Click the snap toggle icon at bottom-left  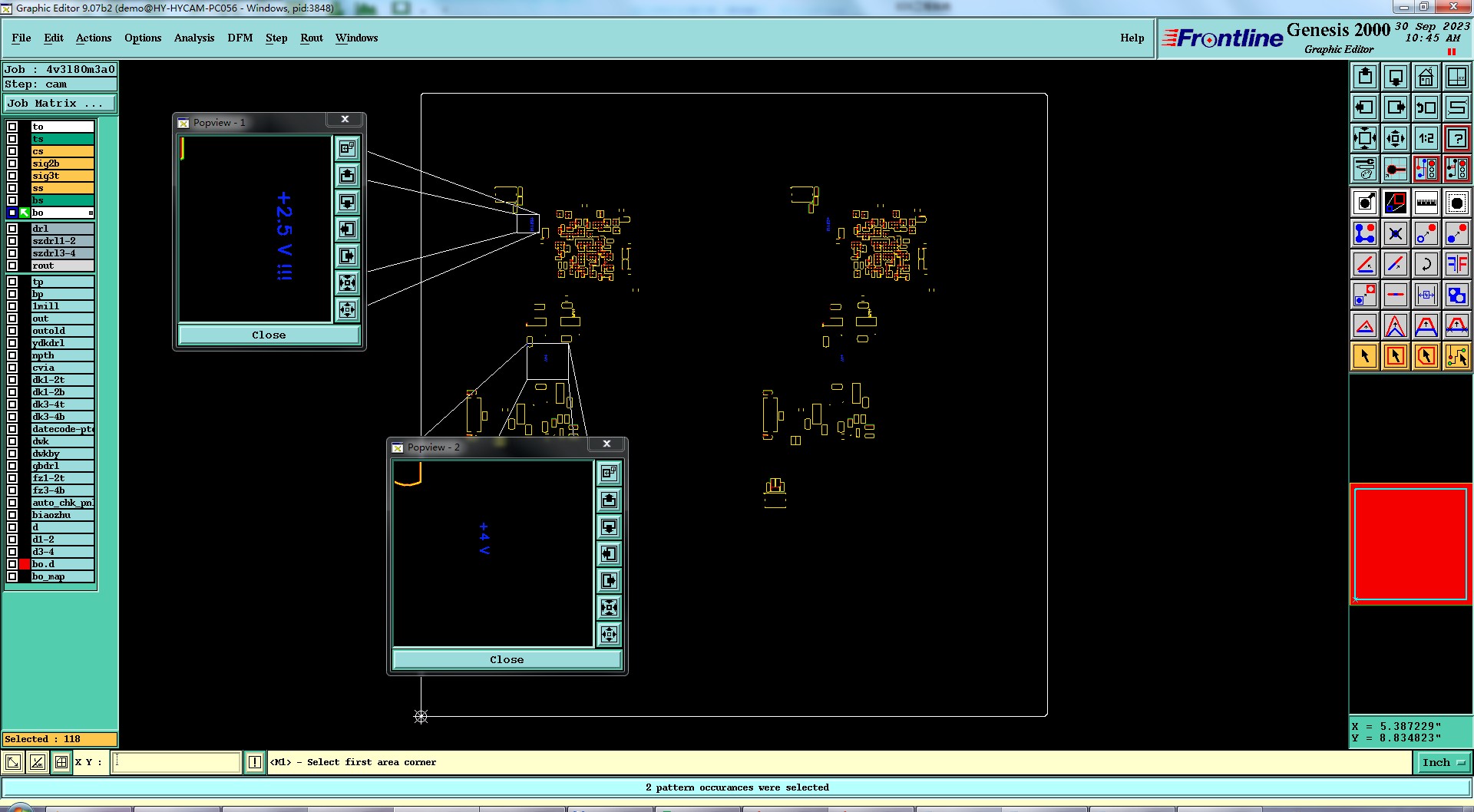pos(13,762)
